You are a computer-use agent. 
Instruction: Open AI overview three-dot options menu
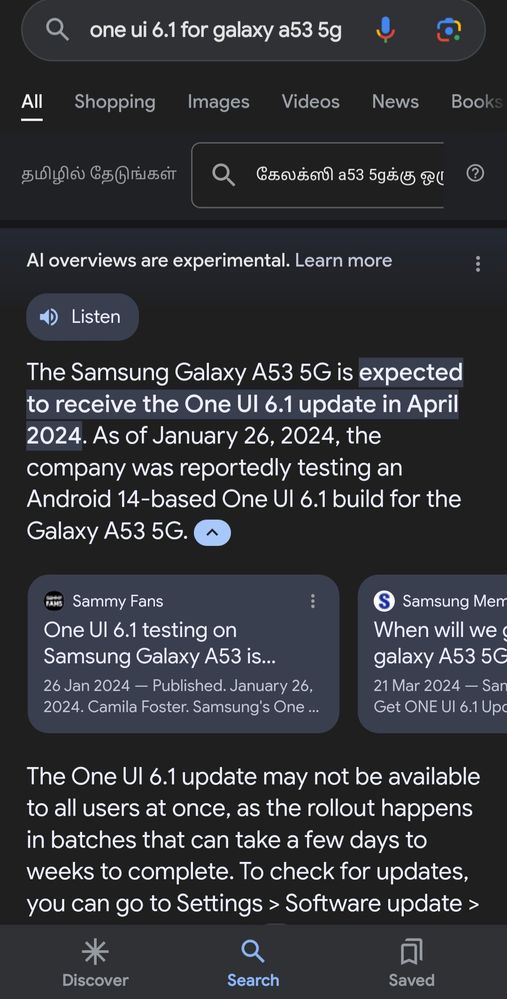(x=478, y=264)
